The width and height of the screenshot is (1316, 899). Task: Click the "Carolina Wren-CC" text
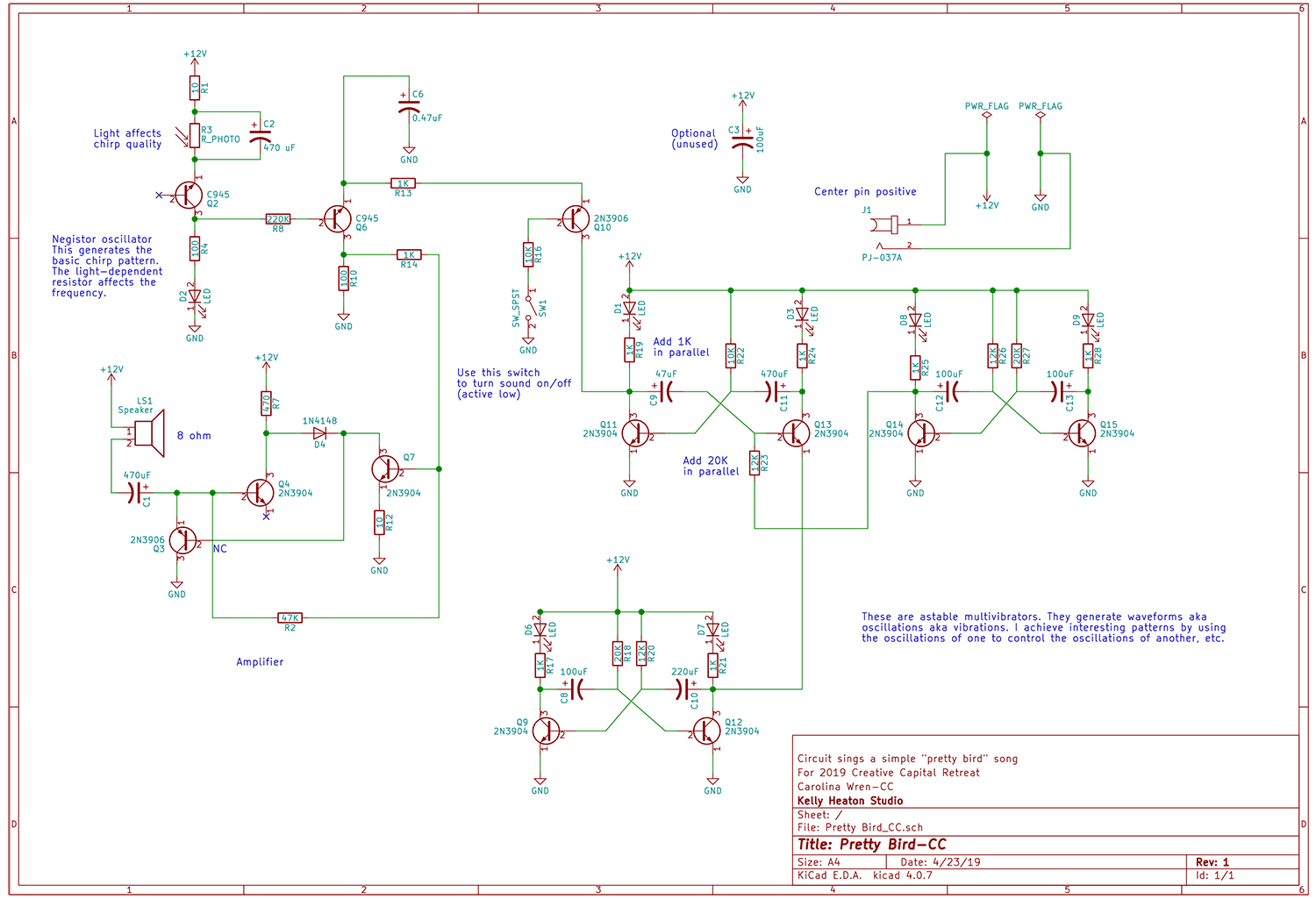tap(845, 787)
